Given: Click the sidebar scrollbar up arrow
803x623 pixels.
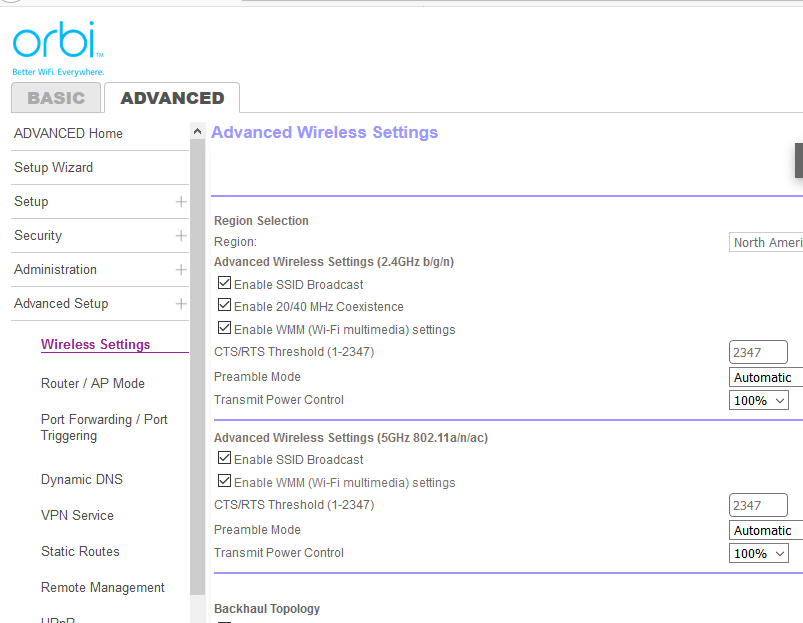Looking at the screenshot, I should (197, 130).
